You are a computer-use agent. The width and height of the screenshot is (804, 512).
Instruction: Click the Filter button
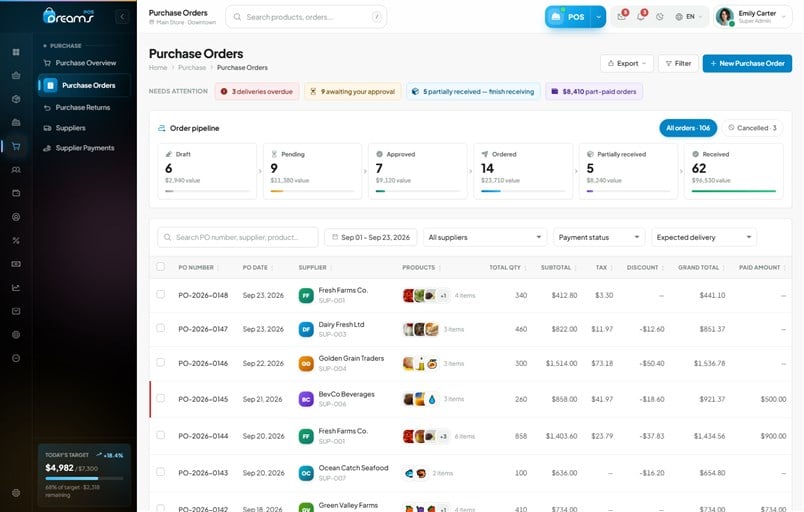pos(678,64)
